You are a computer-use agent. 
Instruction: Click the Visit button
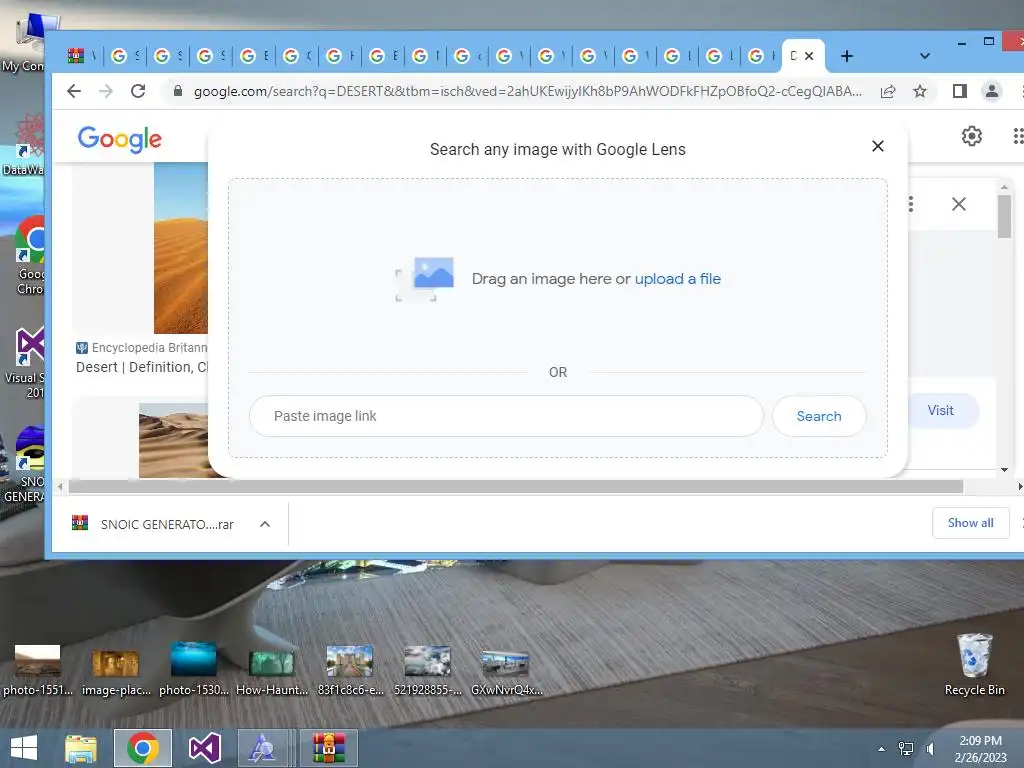point(940,410)
